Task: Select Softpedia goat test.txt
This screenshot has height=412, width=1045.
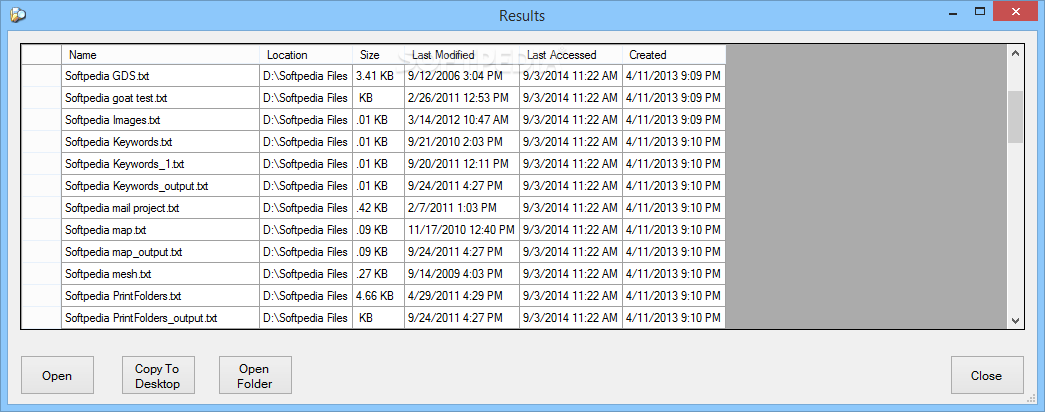Action: coord(161,98)
